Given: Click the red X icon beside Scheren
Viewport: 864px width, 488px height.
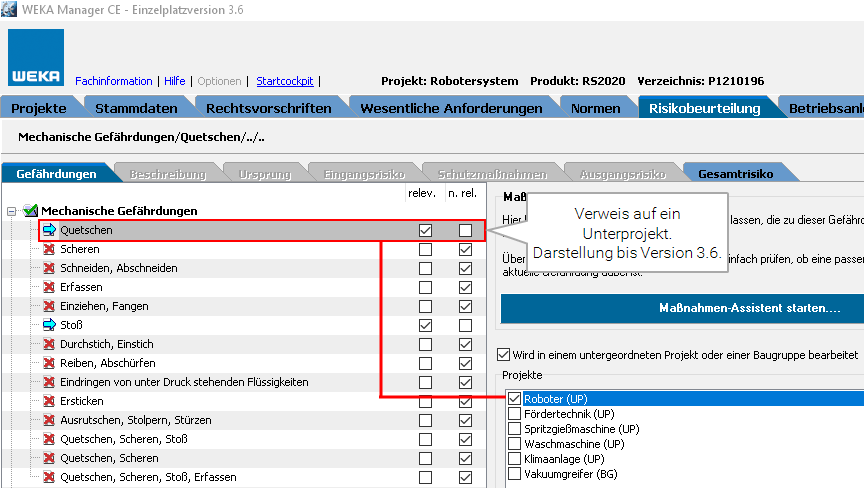Looking at the screenshot, I should point(49,250).
